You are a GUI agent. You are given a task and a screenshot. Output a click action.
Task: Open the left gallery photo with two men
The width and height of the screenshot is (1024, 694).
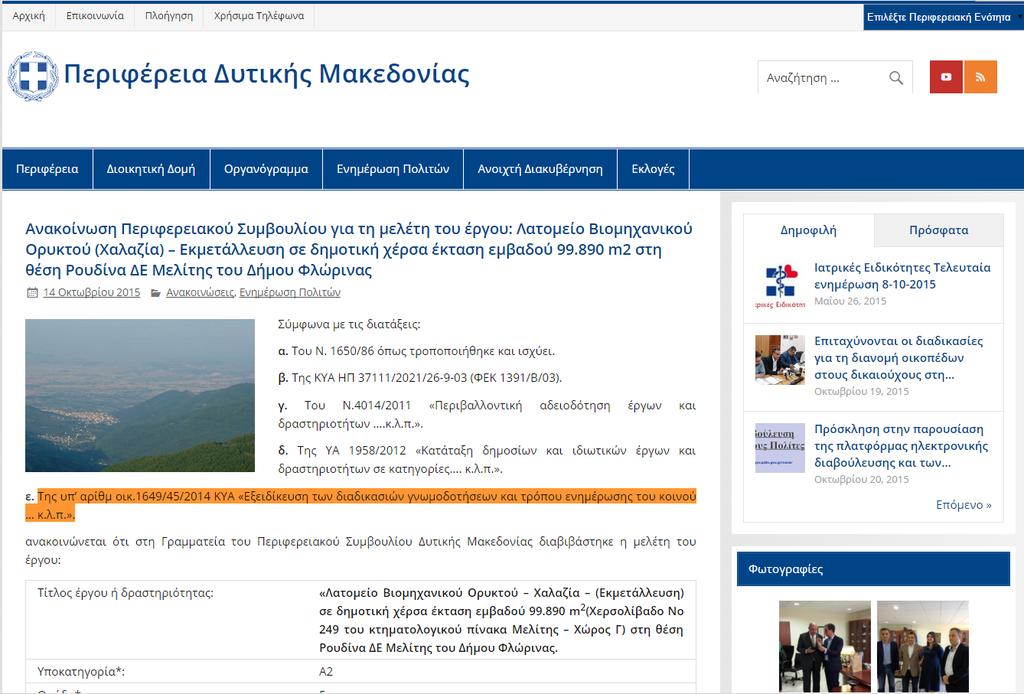pos(825,646)
